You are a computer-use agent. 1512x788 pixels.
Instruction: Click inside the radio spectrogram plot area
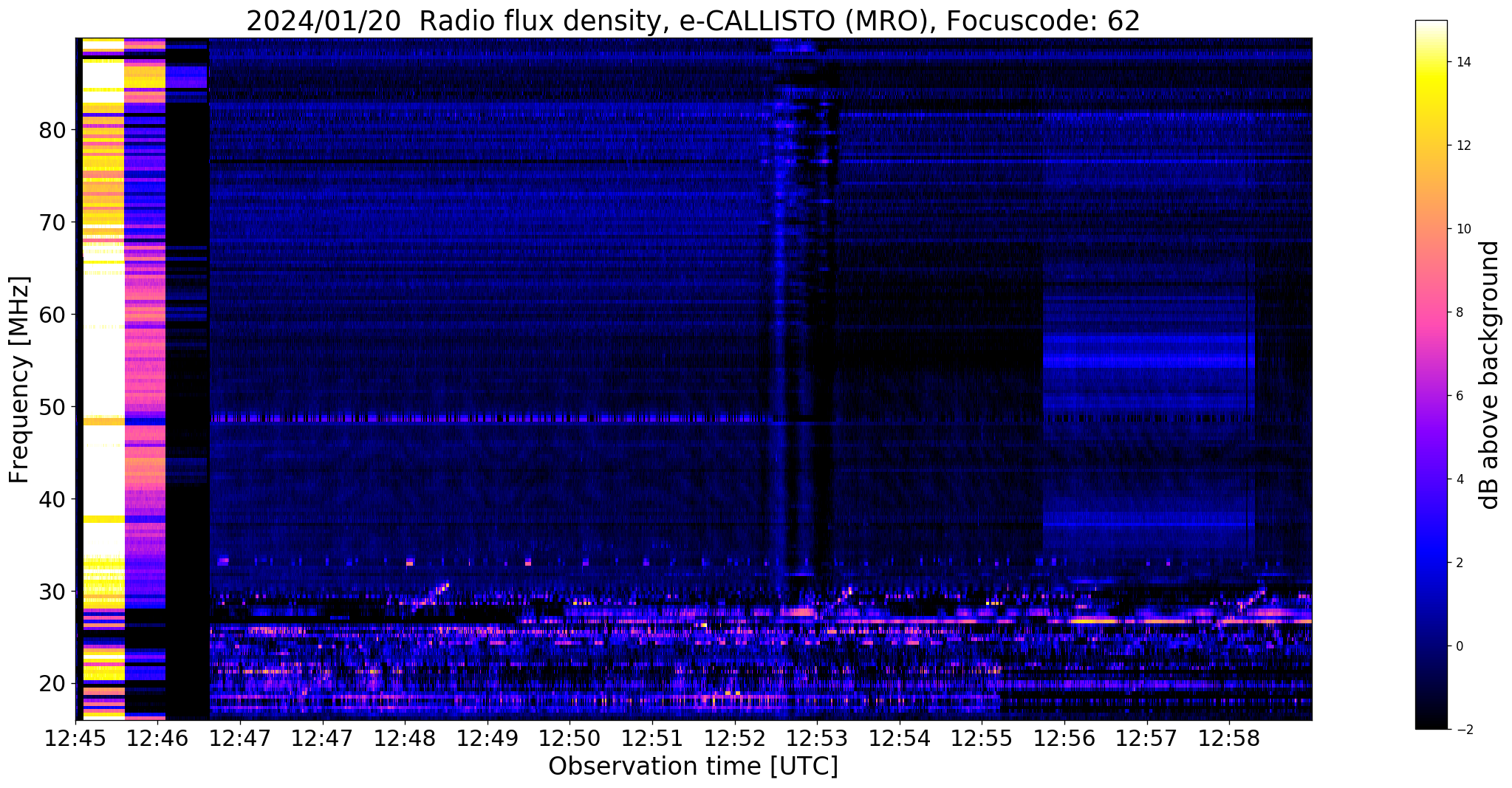[x=694, y=379]
